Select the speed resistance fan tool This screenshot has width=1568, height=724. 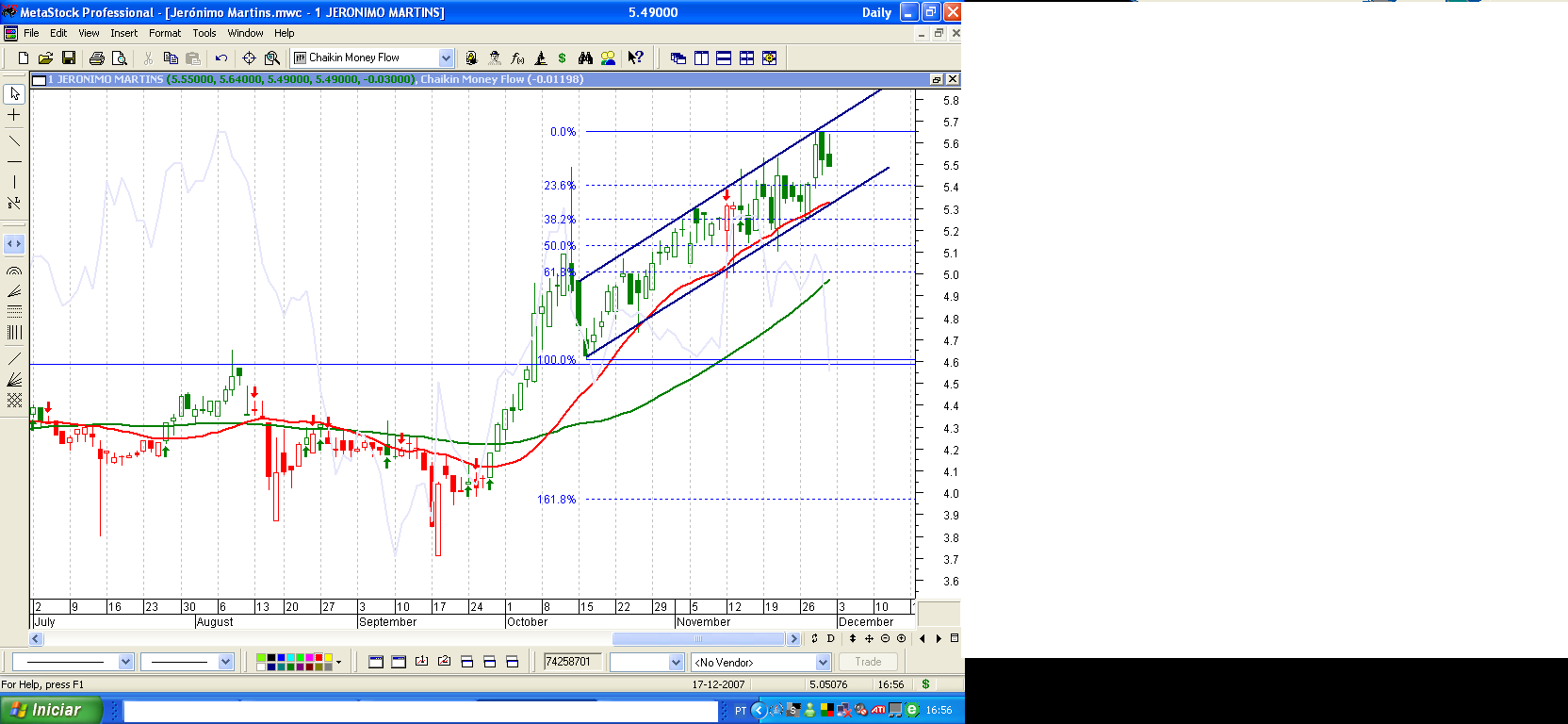[14, 379]
